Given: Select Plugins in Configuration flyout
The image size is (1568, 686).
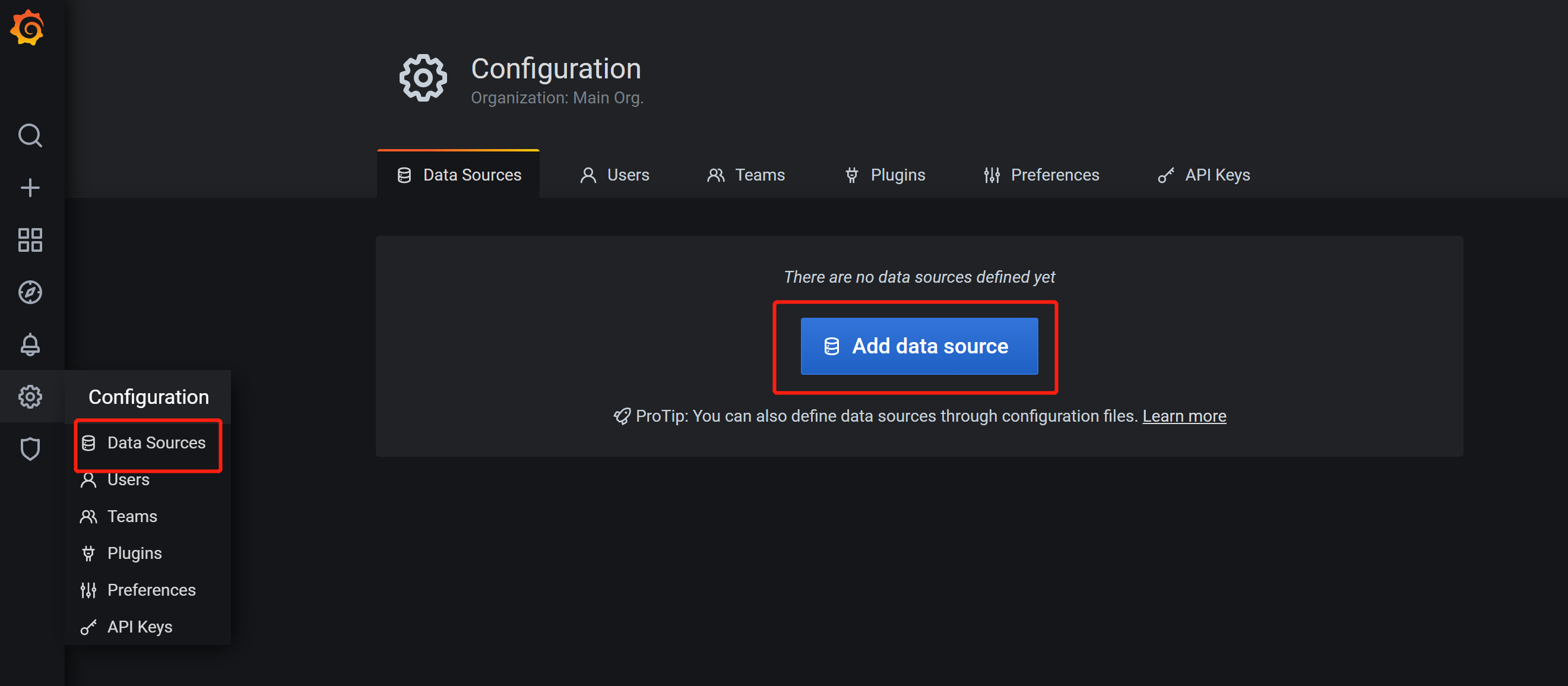Looking at the screenshot, I should (148, 554).
